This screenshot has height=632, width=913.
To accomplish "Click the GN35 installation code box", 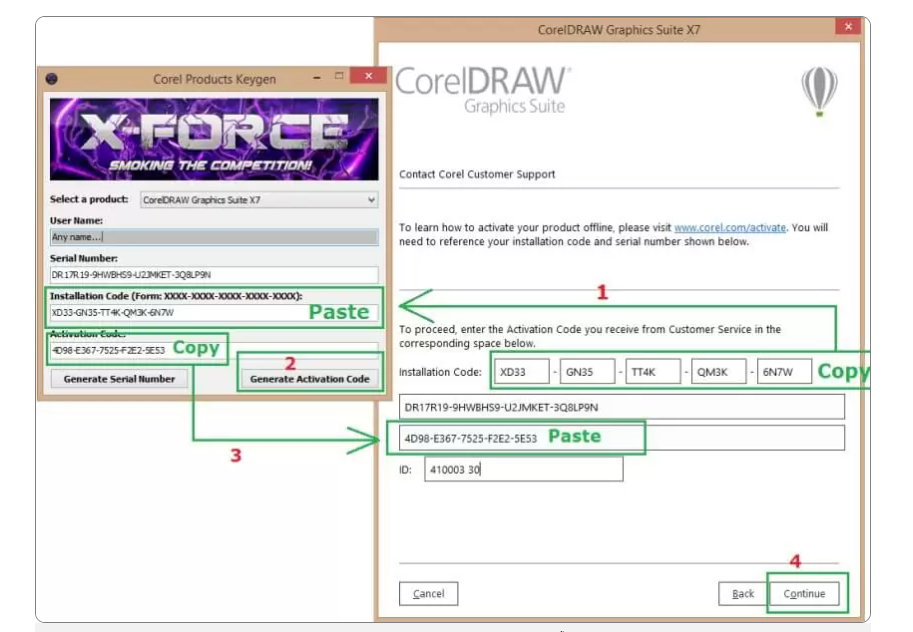I will pyautogui.click(x=587, y=372).
